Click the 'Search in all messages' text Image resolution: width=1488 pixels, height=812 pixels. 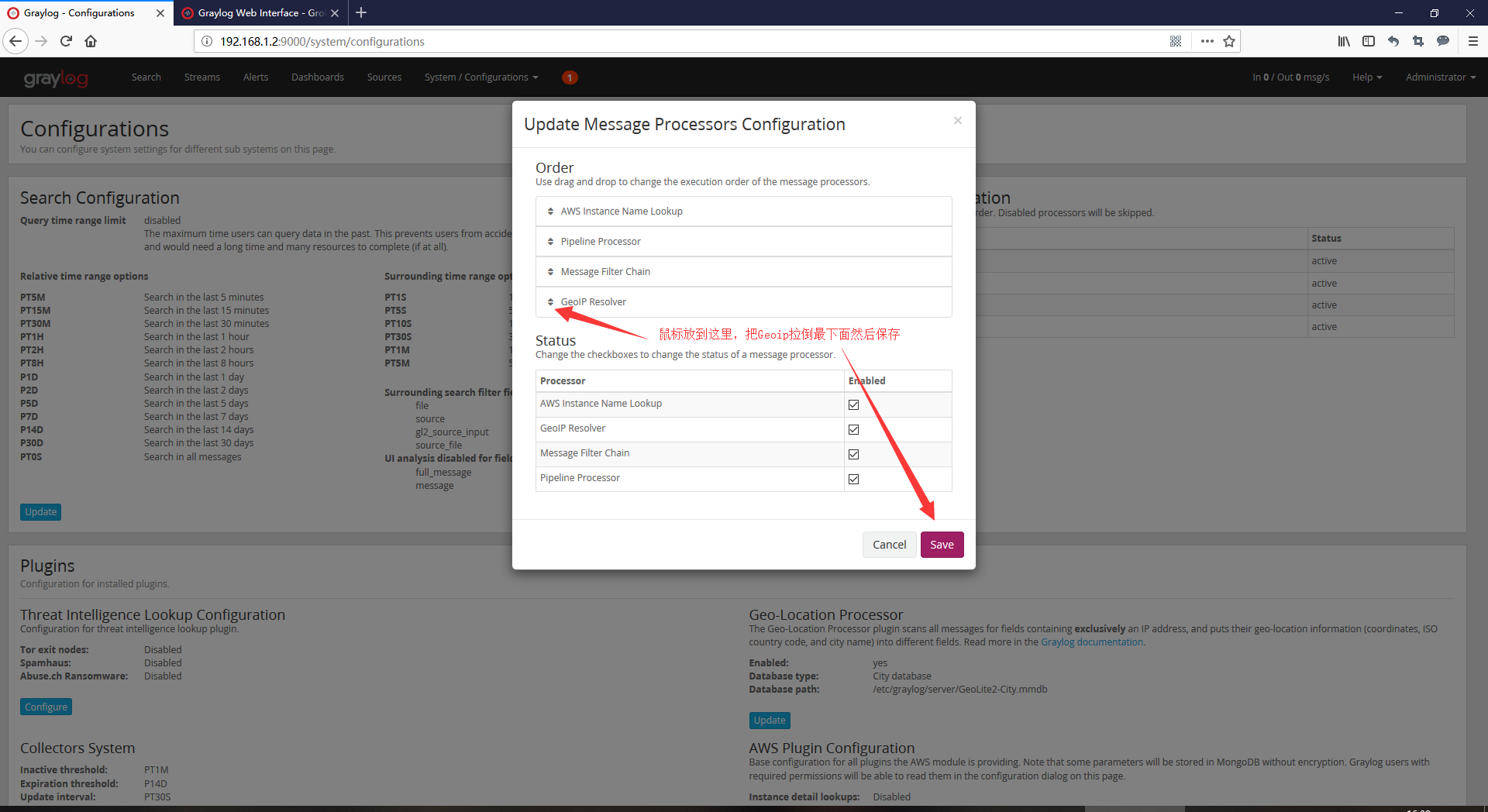point(192,457)
